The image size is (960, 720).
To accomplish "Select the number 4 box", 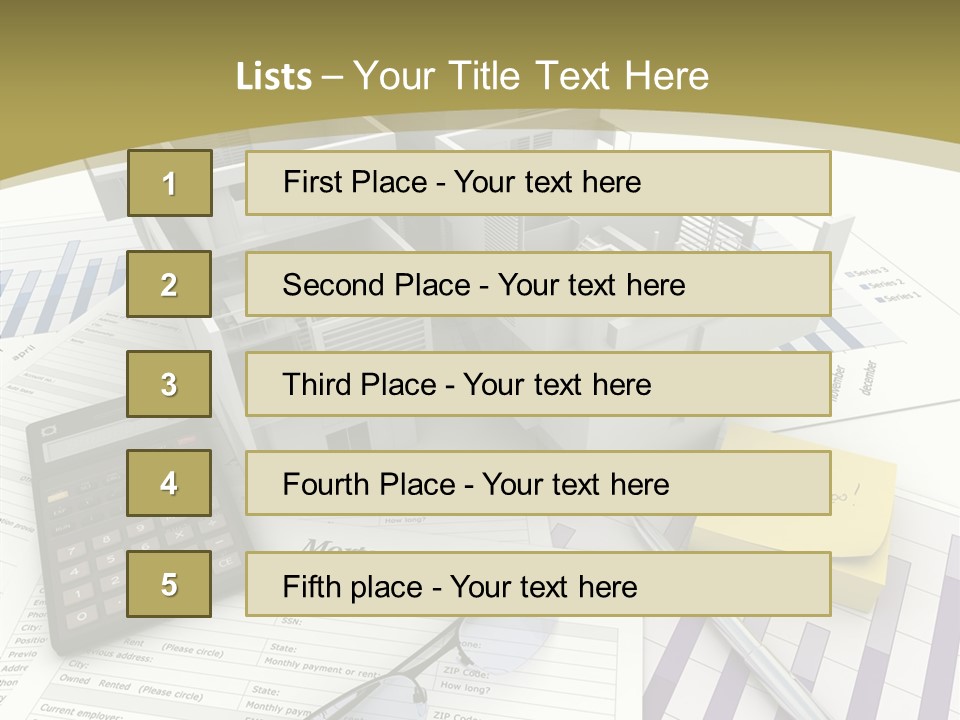I will click(170, 483).
